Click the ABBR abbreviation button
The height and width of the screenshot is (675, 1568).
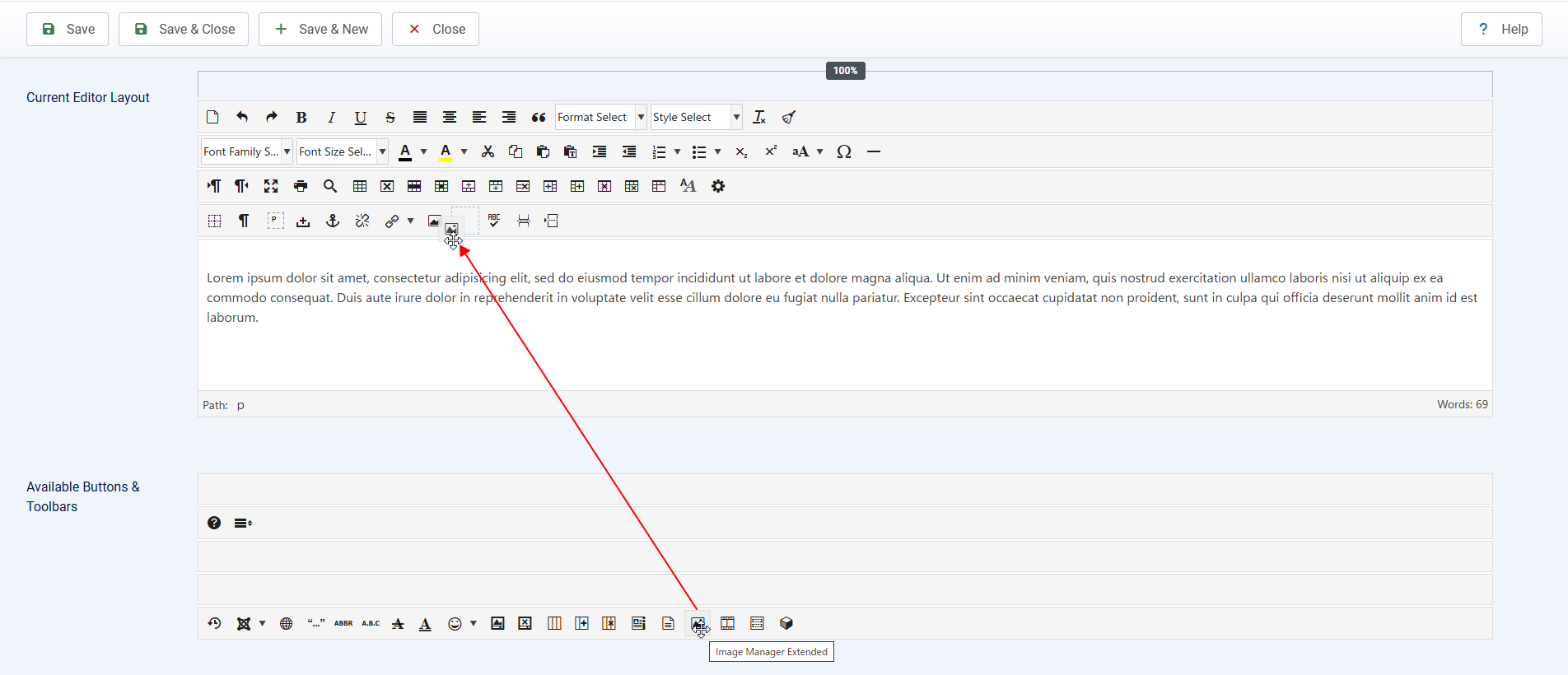pyautogui.click(x=343, y=623)
